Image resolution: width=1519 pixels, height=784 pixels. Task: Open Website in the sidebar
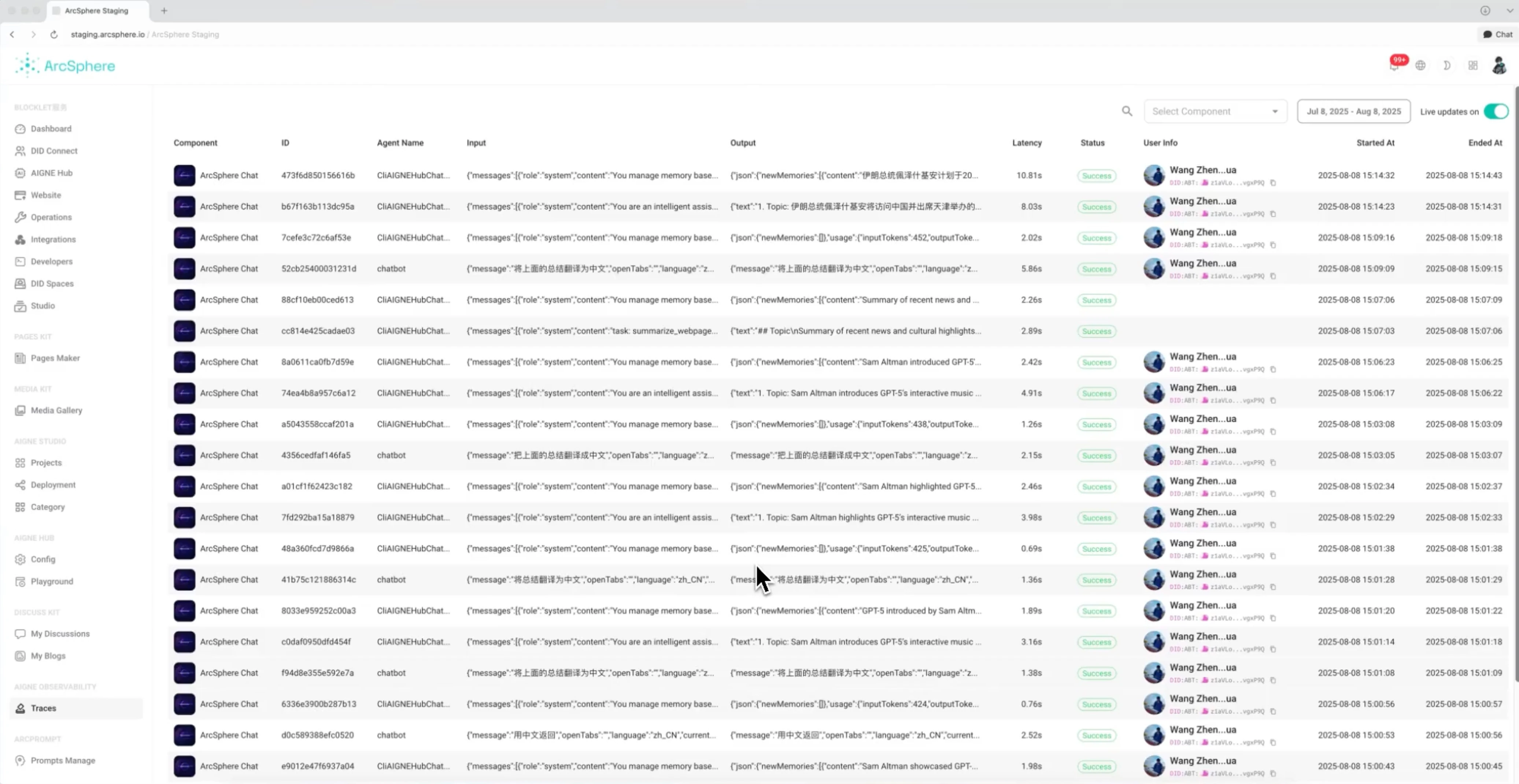[x=46, y=195]
